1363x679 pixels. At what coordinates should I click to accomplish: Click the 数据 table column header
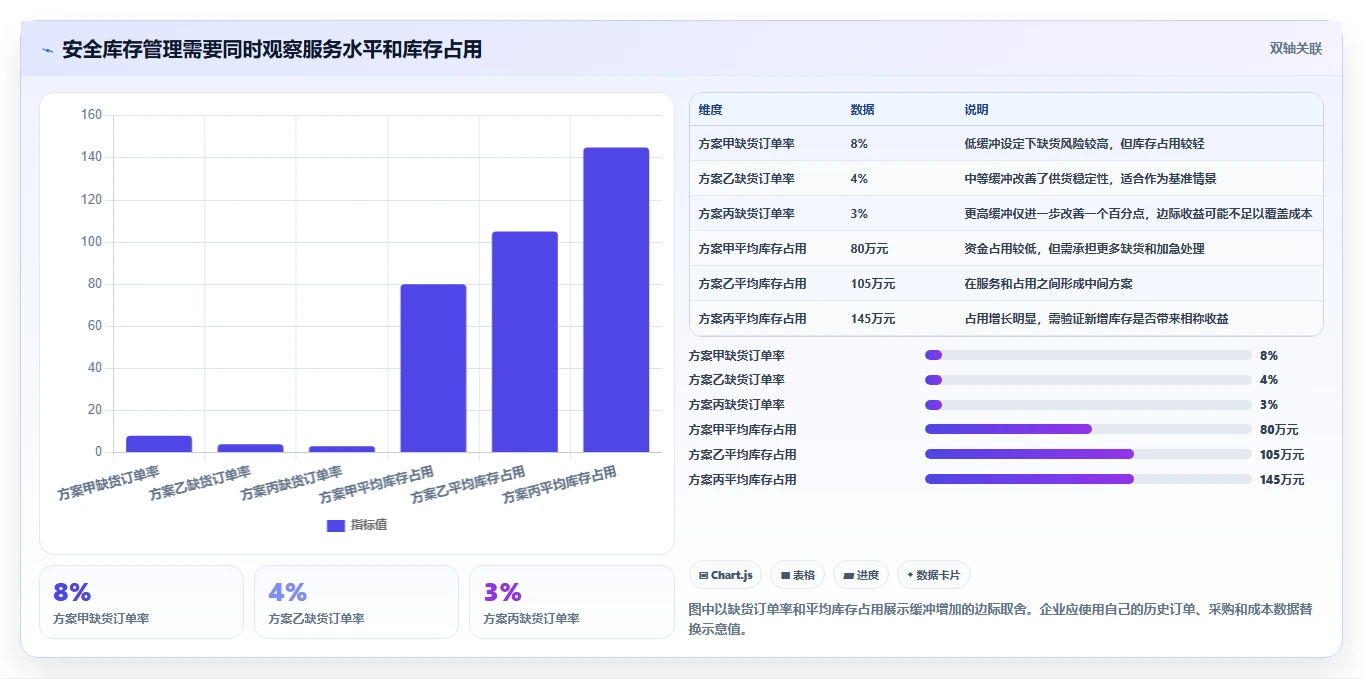(x=863, y=110)
